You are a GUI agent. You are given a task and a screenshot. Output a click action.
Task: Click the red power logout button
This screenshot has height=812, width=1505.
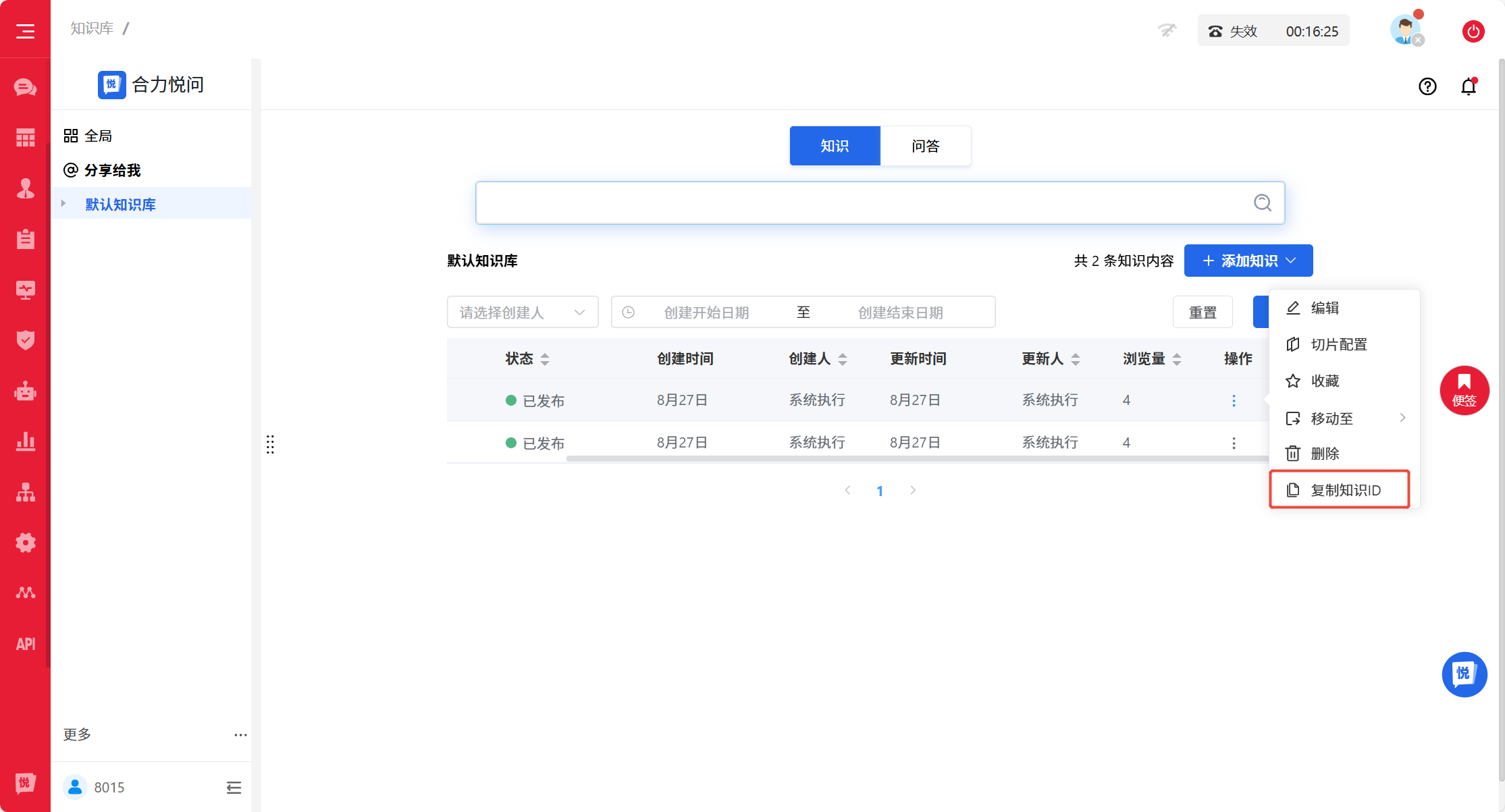point(1474,31)
